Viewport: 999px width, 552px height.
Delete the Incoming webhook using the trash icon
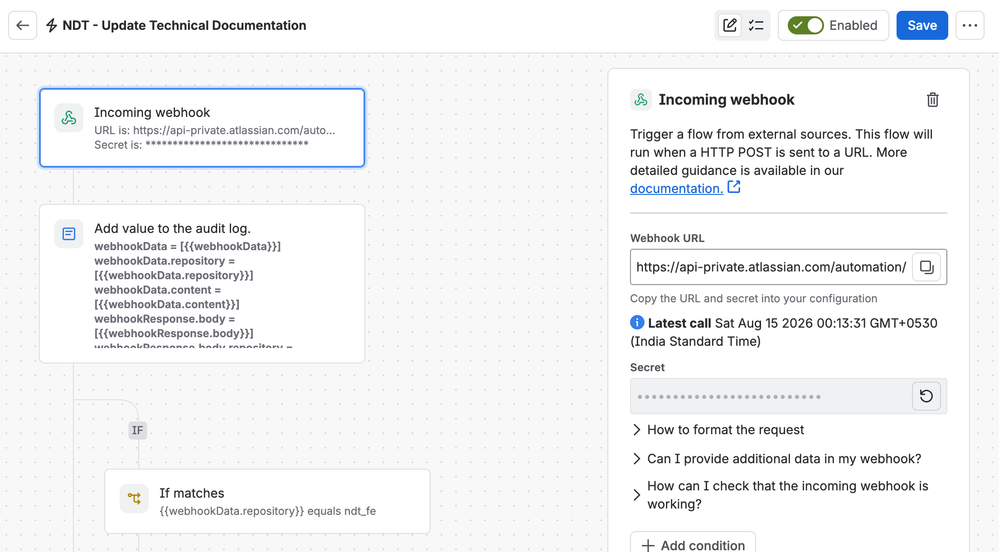(x=933, y=100)
